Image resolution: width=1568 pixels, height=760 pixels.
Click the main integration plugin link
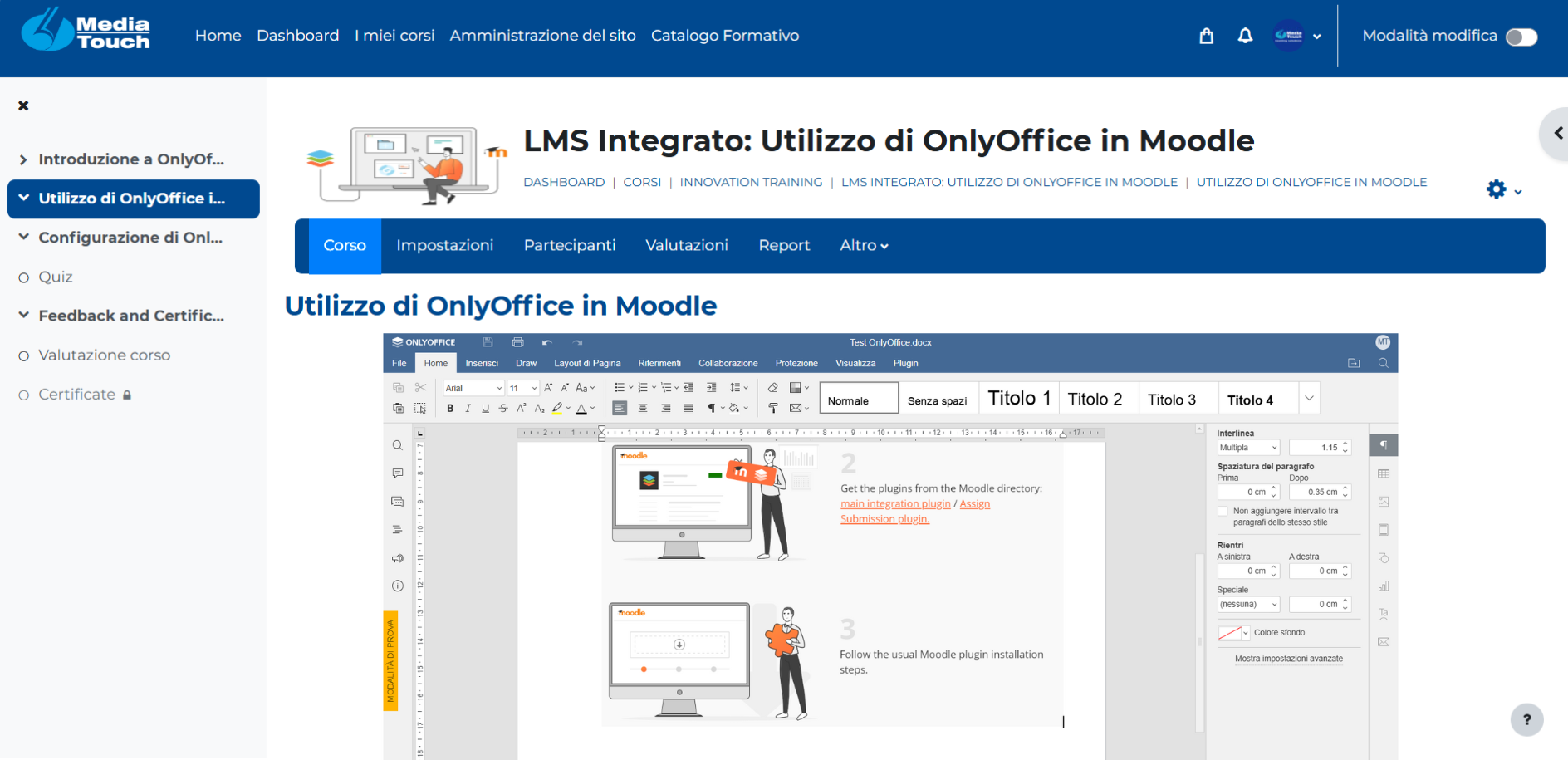(895, 504)
